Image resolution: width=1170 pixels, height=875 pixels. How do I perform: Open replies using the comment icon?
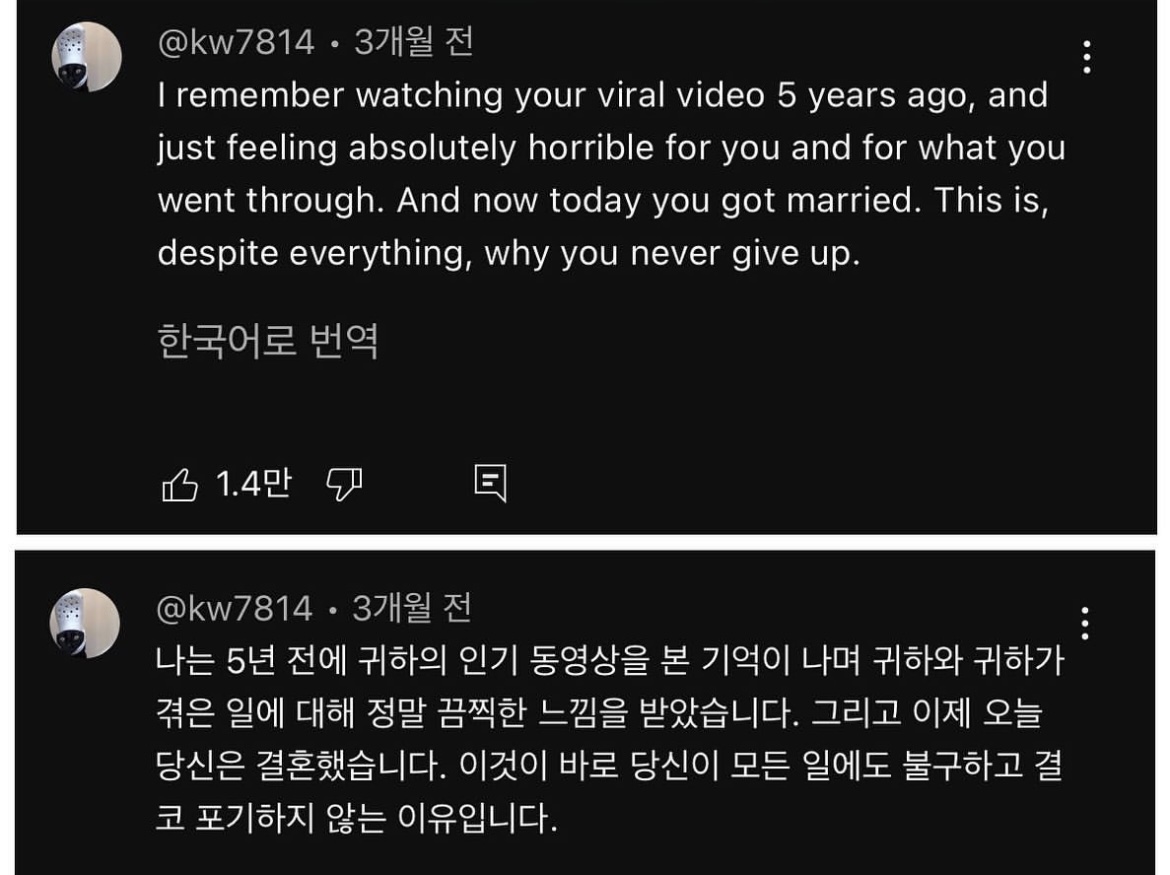tap(490, 484)
